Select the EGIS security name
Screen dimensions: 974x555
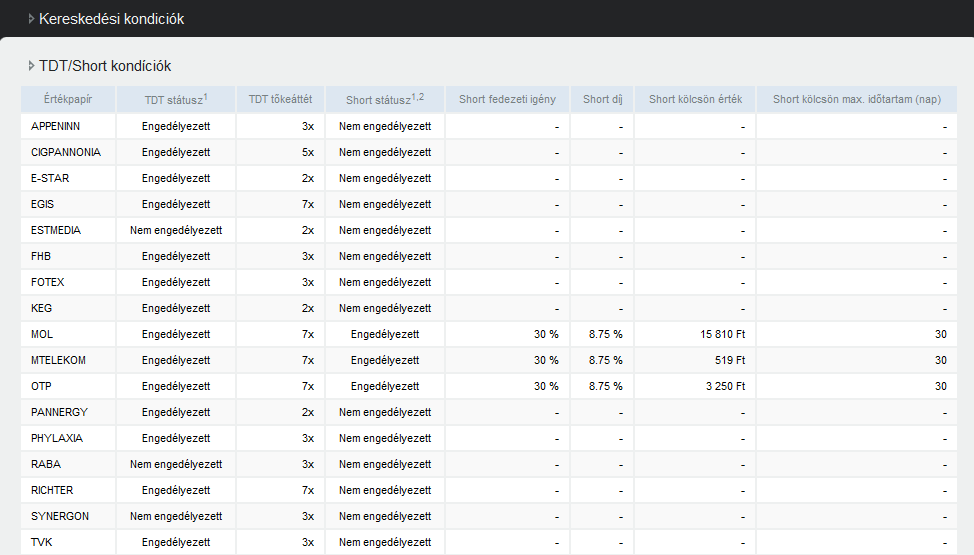(42, 204)
